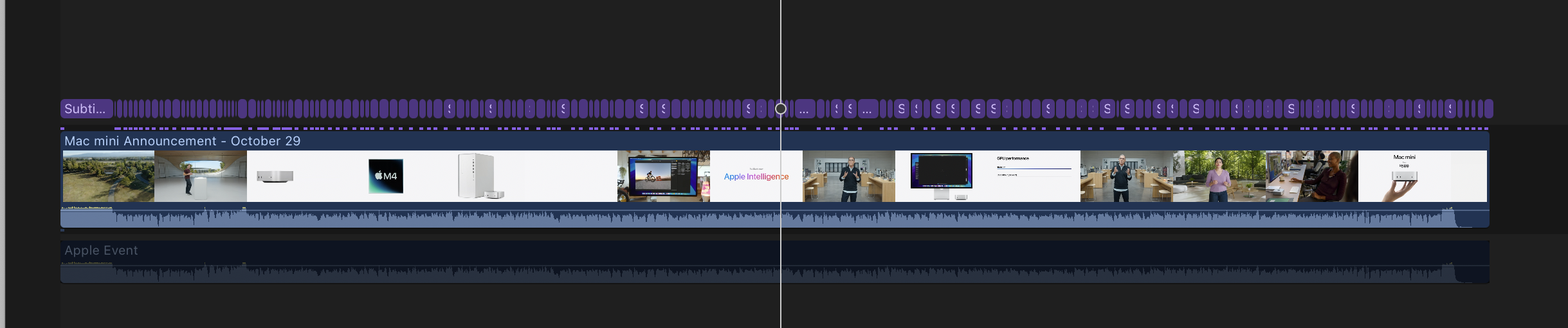Click the thumbnail of the presenter in the white hall
Screen dimensions: 1568x328
point(201,176)
